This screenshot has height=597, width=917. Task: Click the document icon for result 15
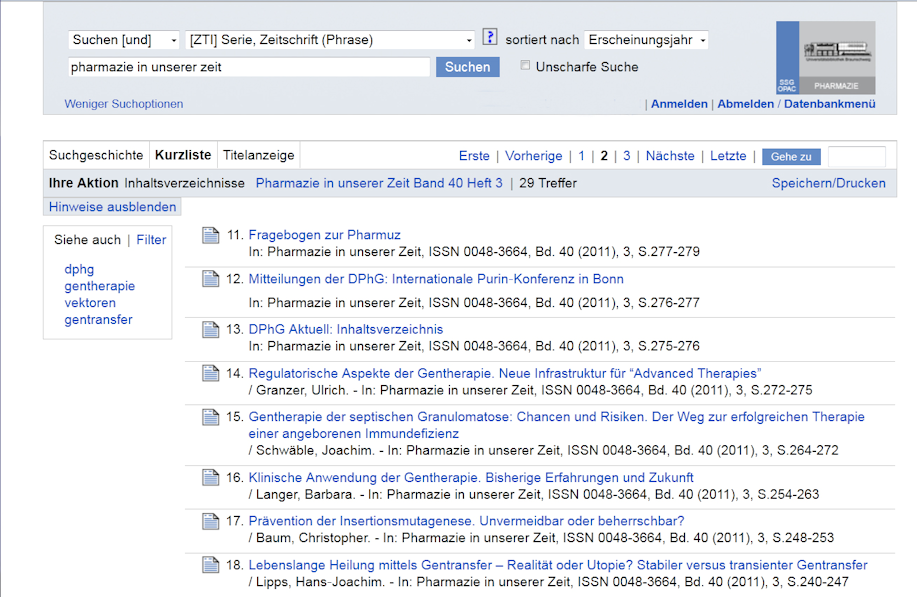tap(210, 417)
